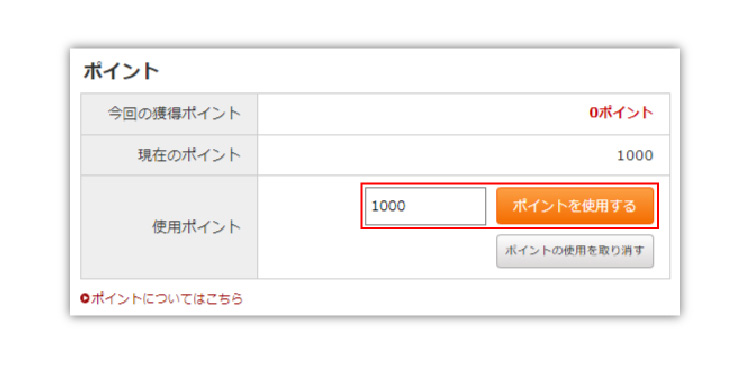Click the empty space left of the cancel button
750x380 pixels.
(378, 251)
